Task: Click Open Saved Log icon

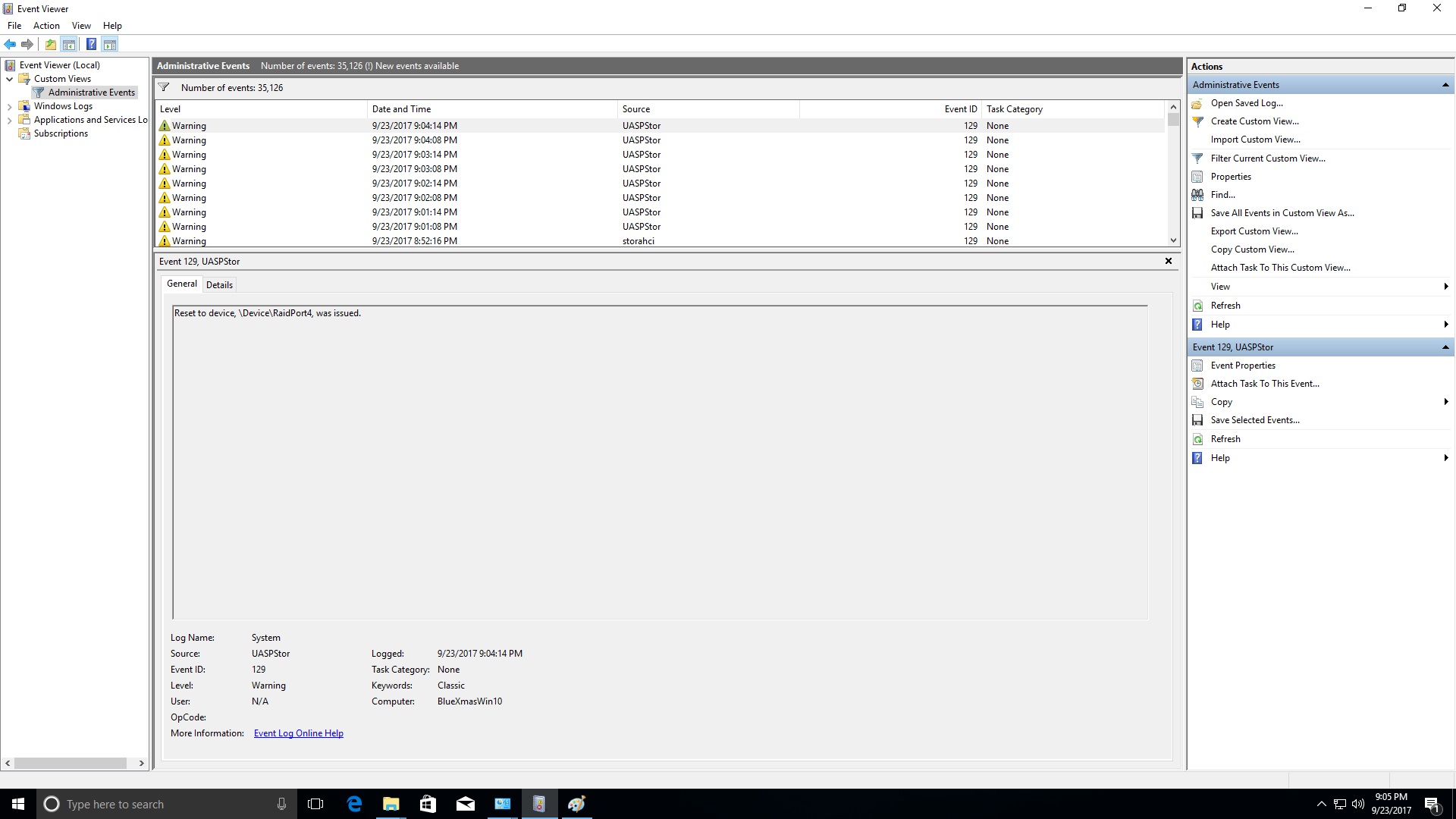Action: [1197, 103]
